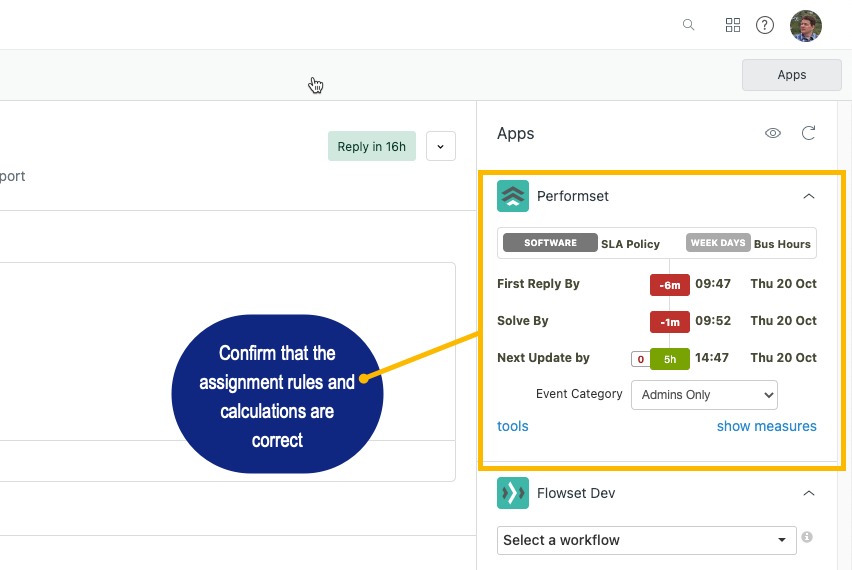The height and width of the screenshot is (570, 852).
Task: Collapse the Flowset Dev panel
Action: coord(809,493)
